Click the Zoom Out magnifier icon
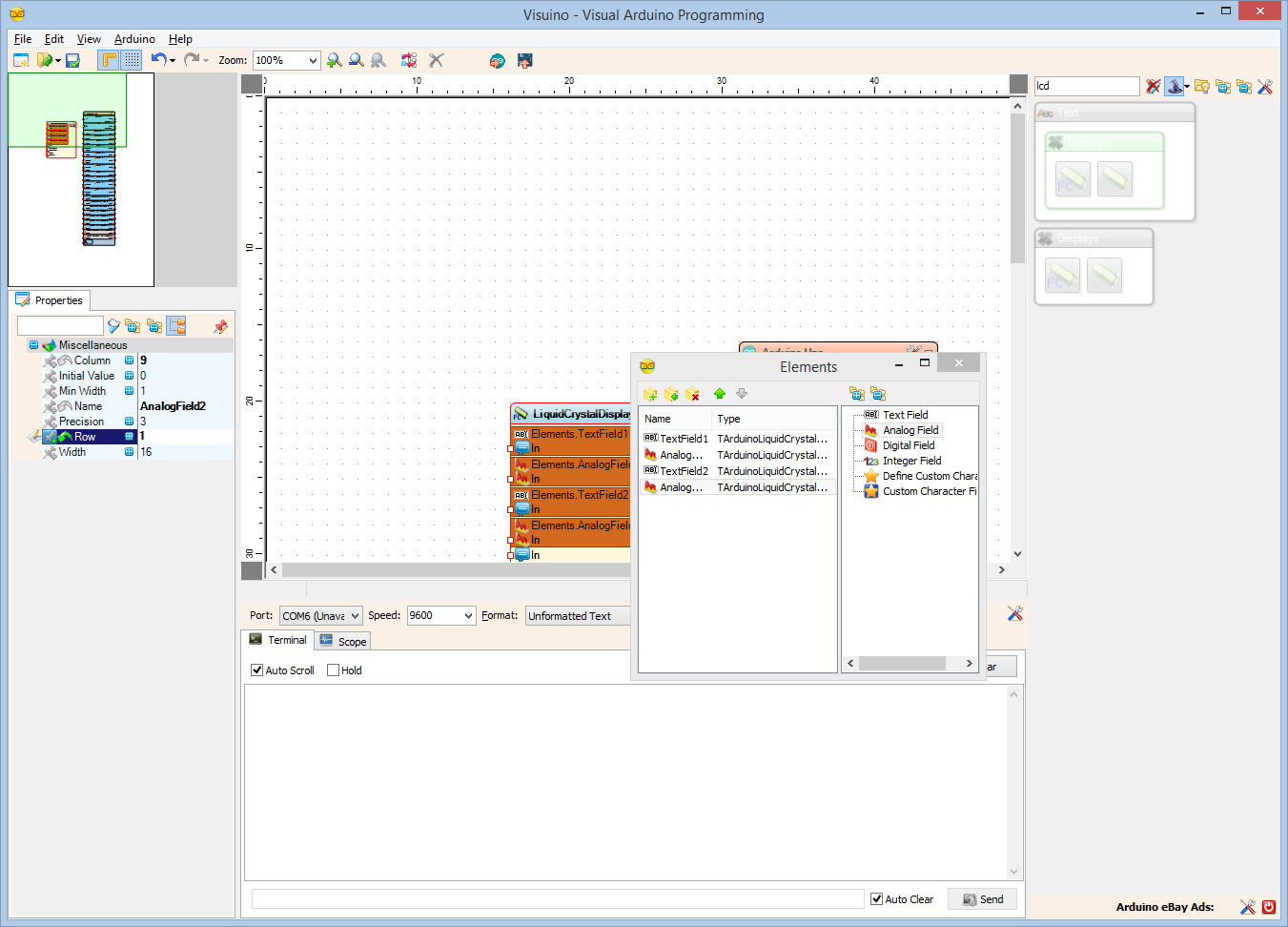Screen dimensions: 1288x927 (356, 60)
